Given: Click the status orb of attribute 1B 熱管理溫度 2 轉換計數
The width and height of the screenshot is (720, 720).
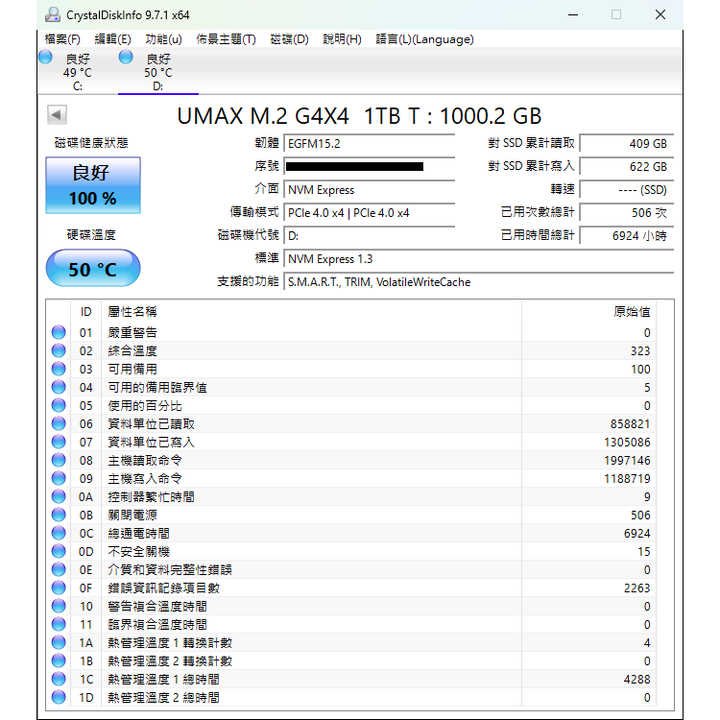Looking at the screenshot, I should (59, 660).
